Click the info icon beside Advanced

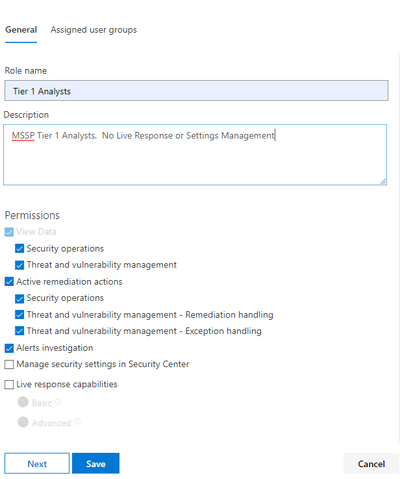77,422
